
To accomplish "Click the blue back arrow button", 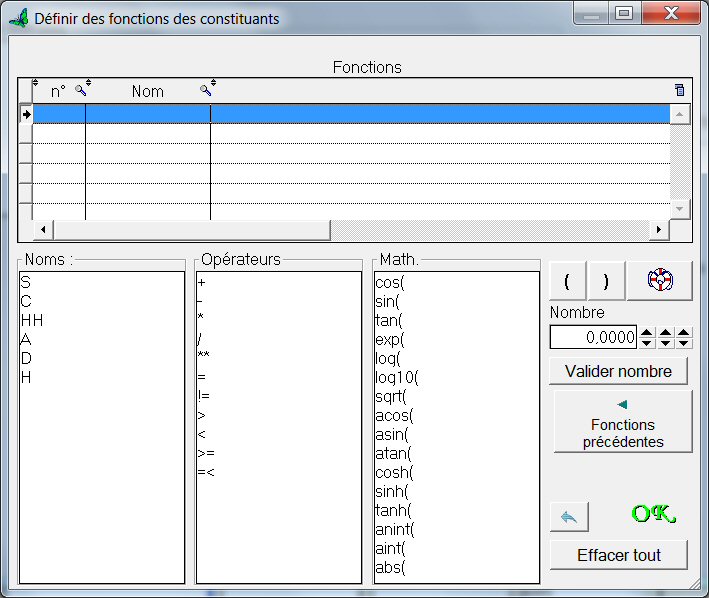I will tap(569, 517).
